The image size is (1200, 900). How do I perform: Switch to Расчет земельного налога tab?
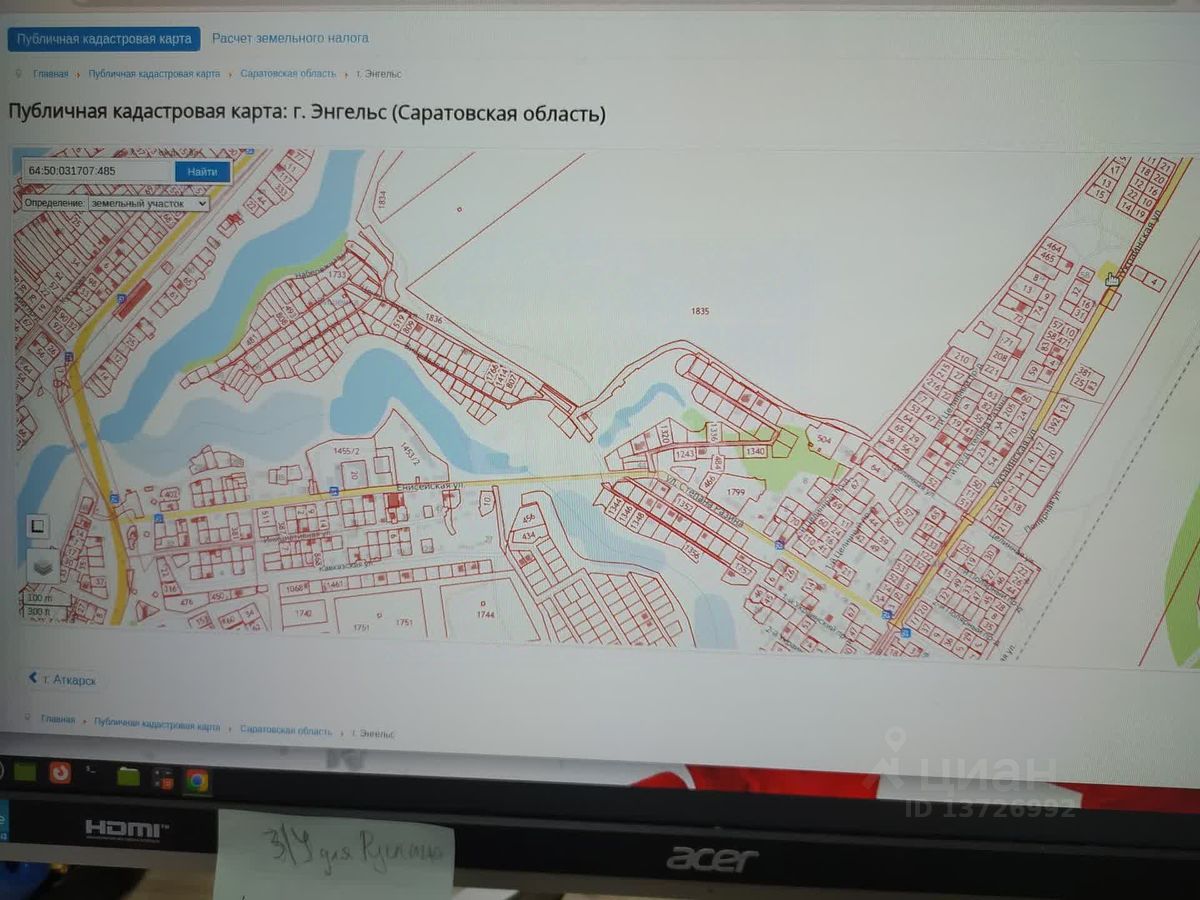[290, 38]
